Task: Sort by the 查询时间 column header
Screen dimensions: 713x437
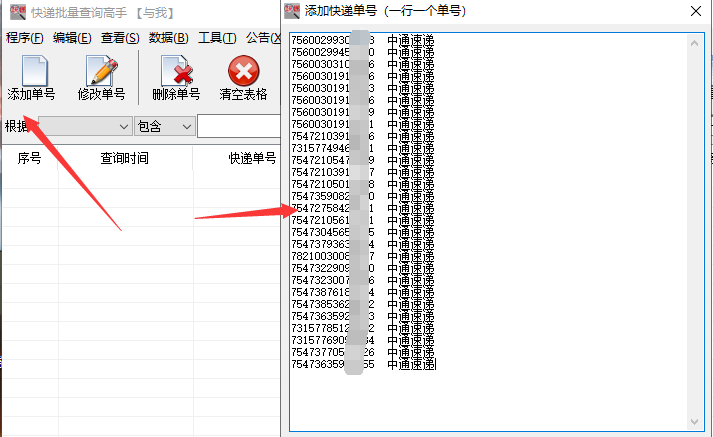Action: (x=125, y=158)
